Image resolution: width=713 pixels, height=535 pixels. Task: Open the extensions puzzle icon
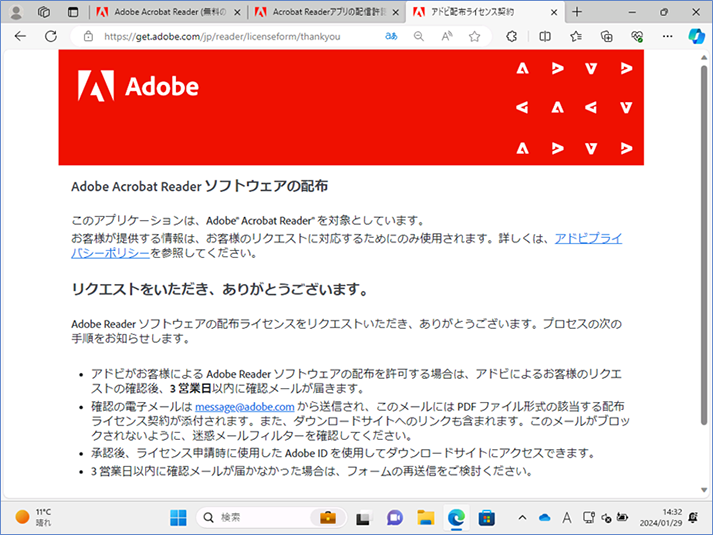pos(512,36)
